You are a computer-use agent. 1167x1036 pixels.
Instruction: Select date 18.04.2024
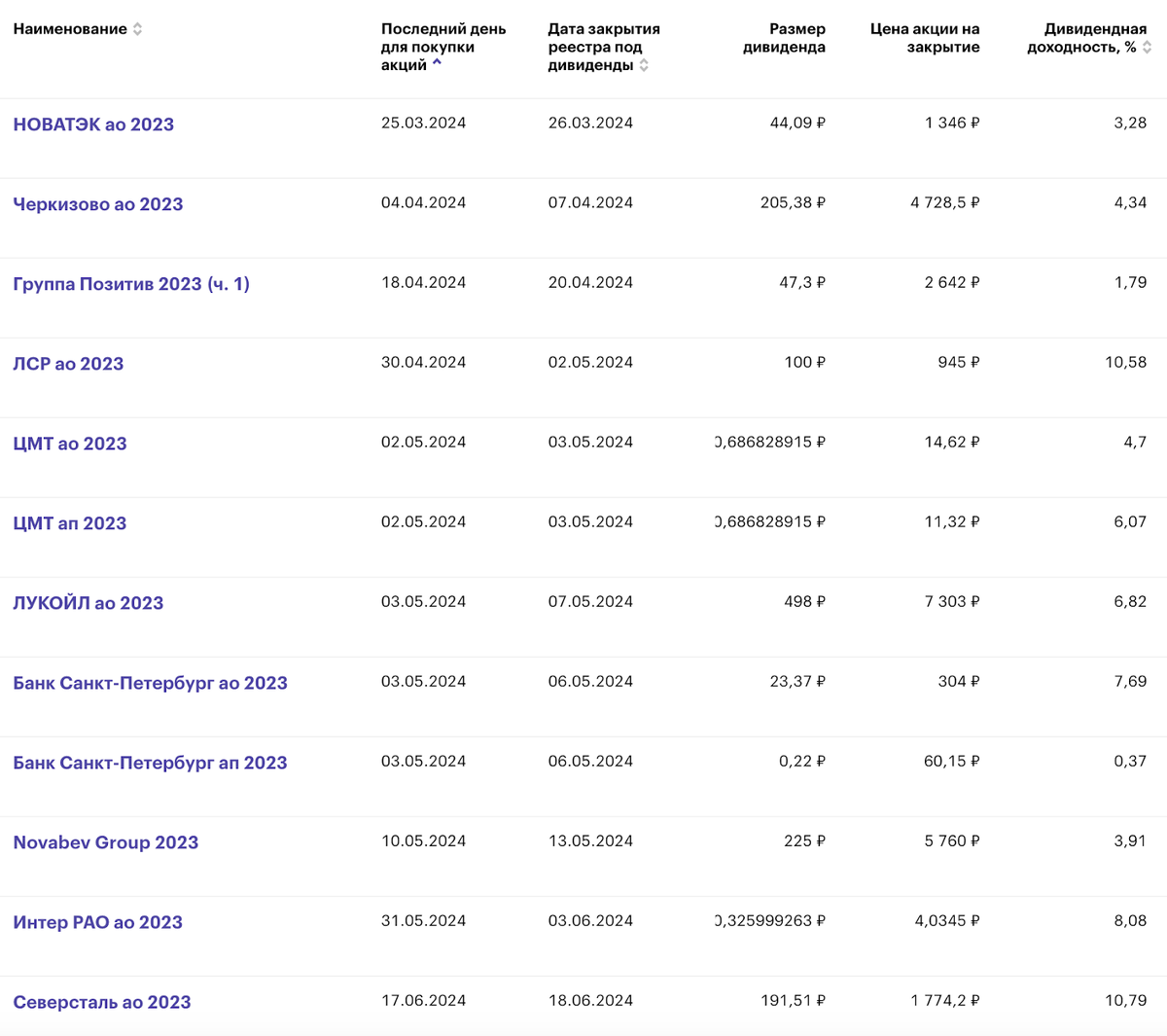coord(423,282)
